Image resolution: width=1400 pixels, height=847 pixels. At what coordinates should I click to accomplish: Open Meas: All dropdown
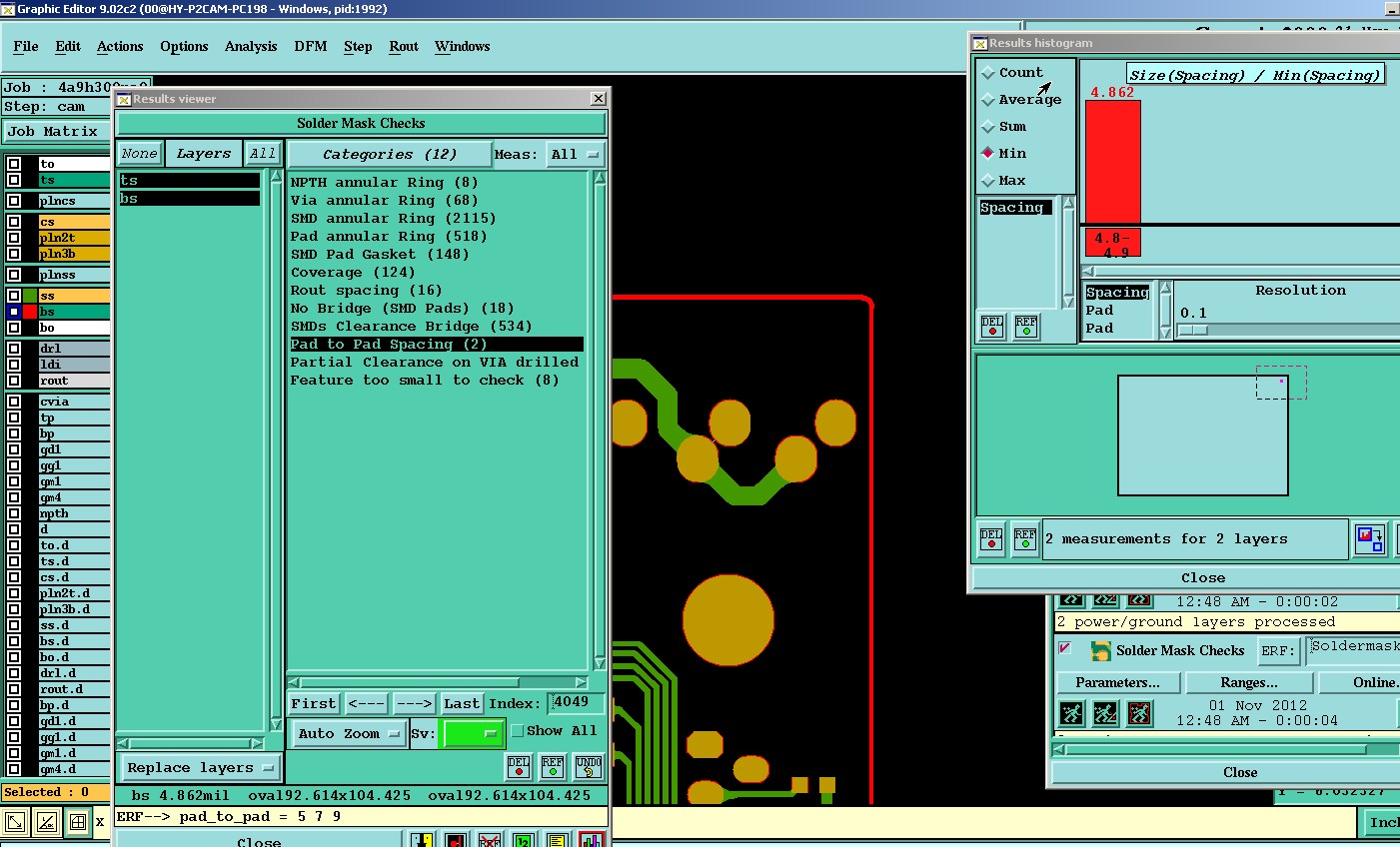pos(575,155)
